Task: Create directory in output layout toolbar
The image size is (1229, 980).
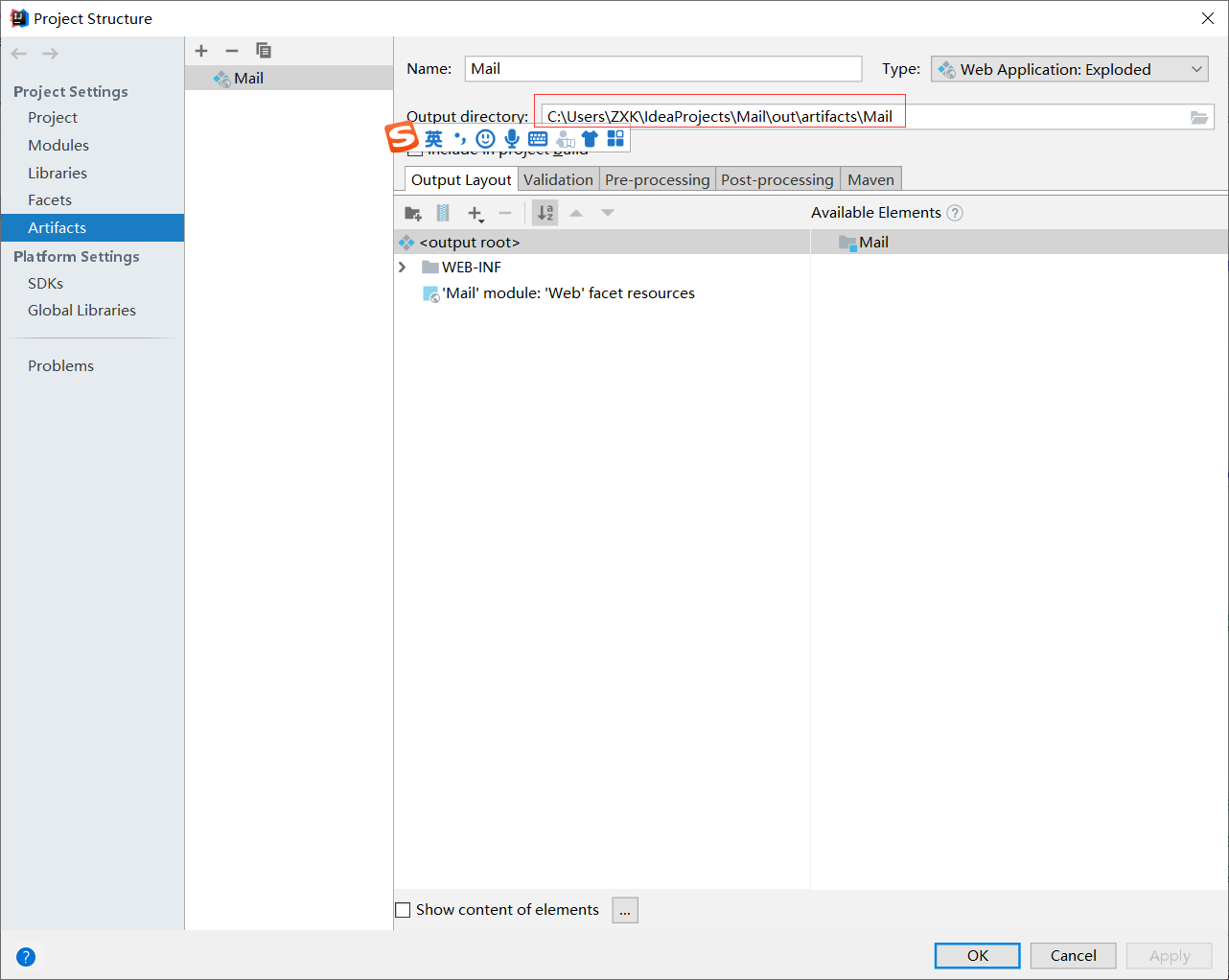Action: pos(413,213)
